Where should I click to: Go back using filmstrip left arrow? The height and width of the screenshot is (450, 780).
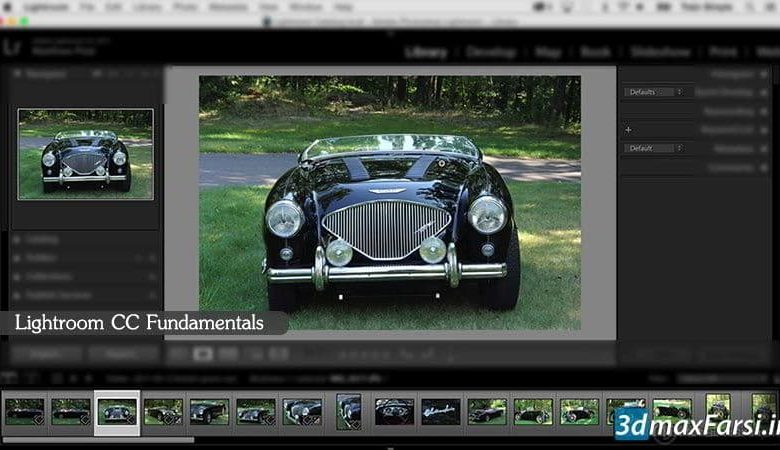(74, 378)
